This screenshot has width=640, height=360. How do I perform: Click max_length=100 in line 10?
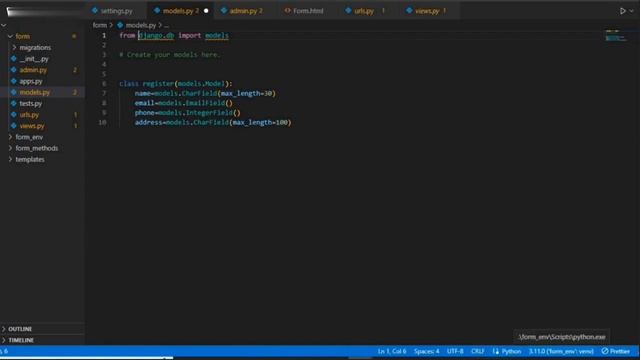(260, 122)
